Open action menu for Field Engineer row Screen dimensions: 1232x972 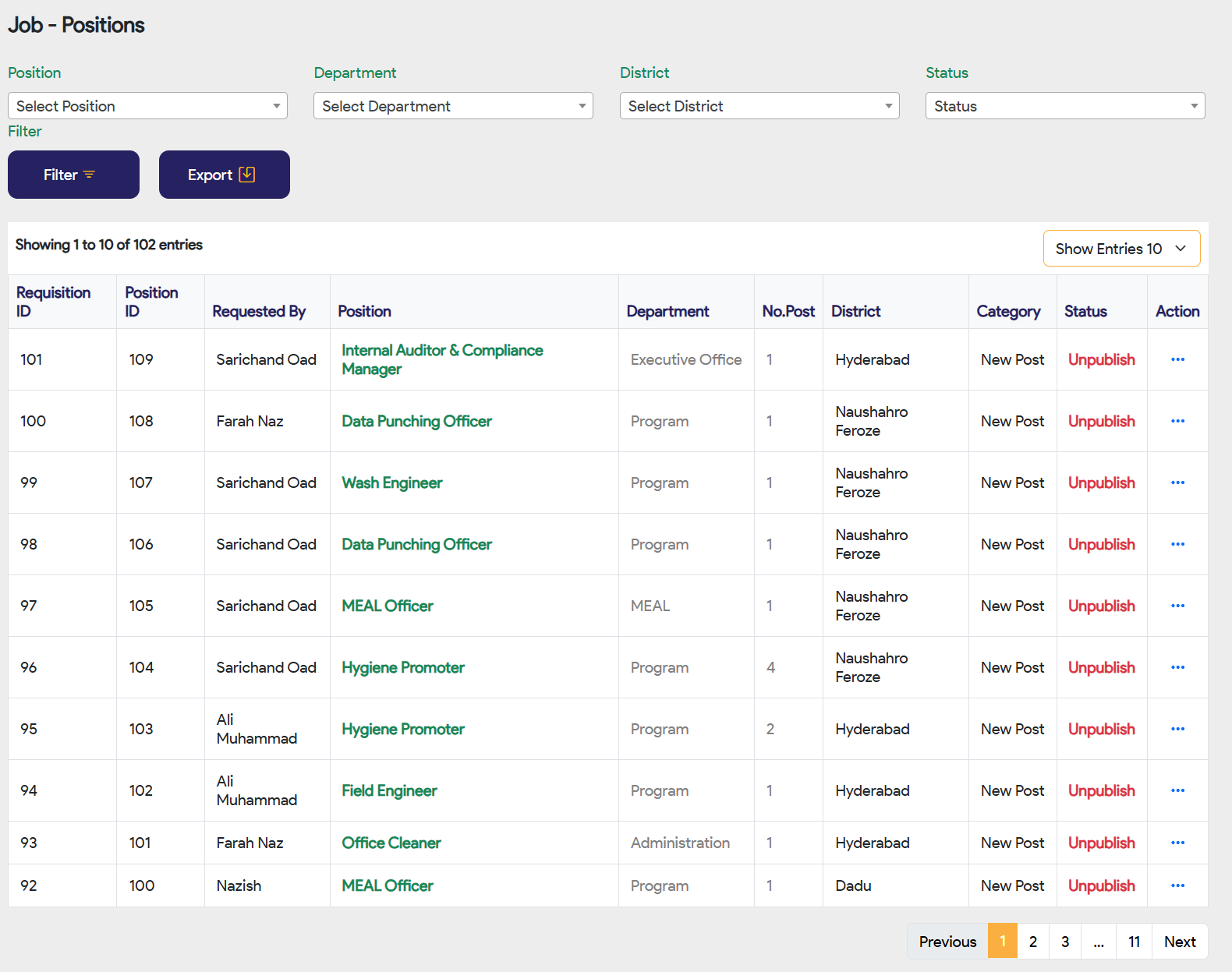pos(1177,790)
